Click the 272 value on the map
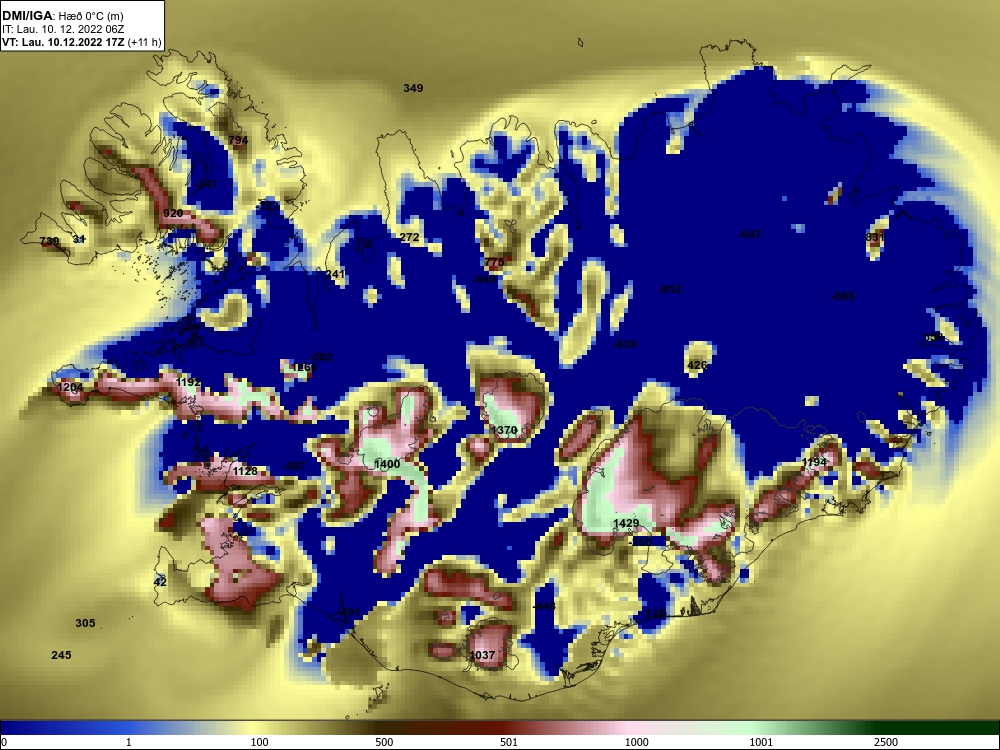Screen dimensions: 1000x750 coord(409,237)
